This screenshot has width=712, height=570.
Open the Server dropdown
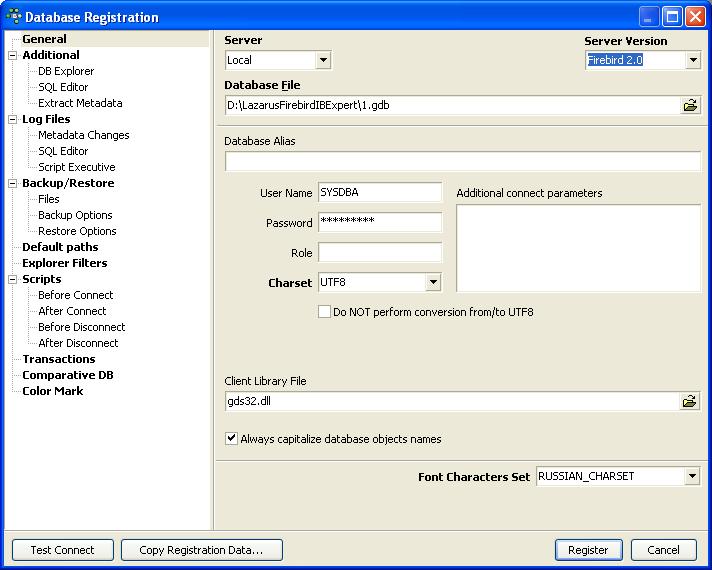pos(323,59)
